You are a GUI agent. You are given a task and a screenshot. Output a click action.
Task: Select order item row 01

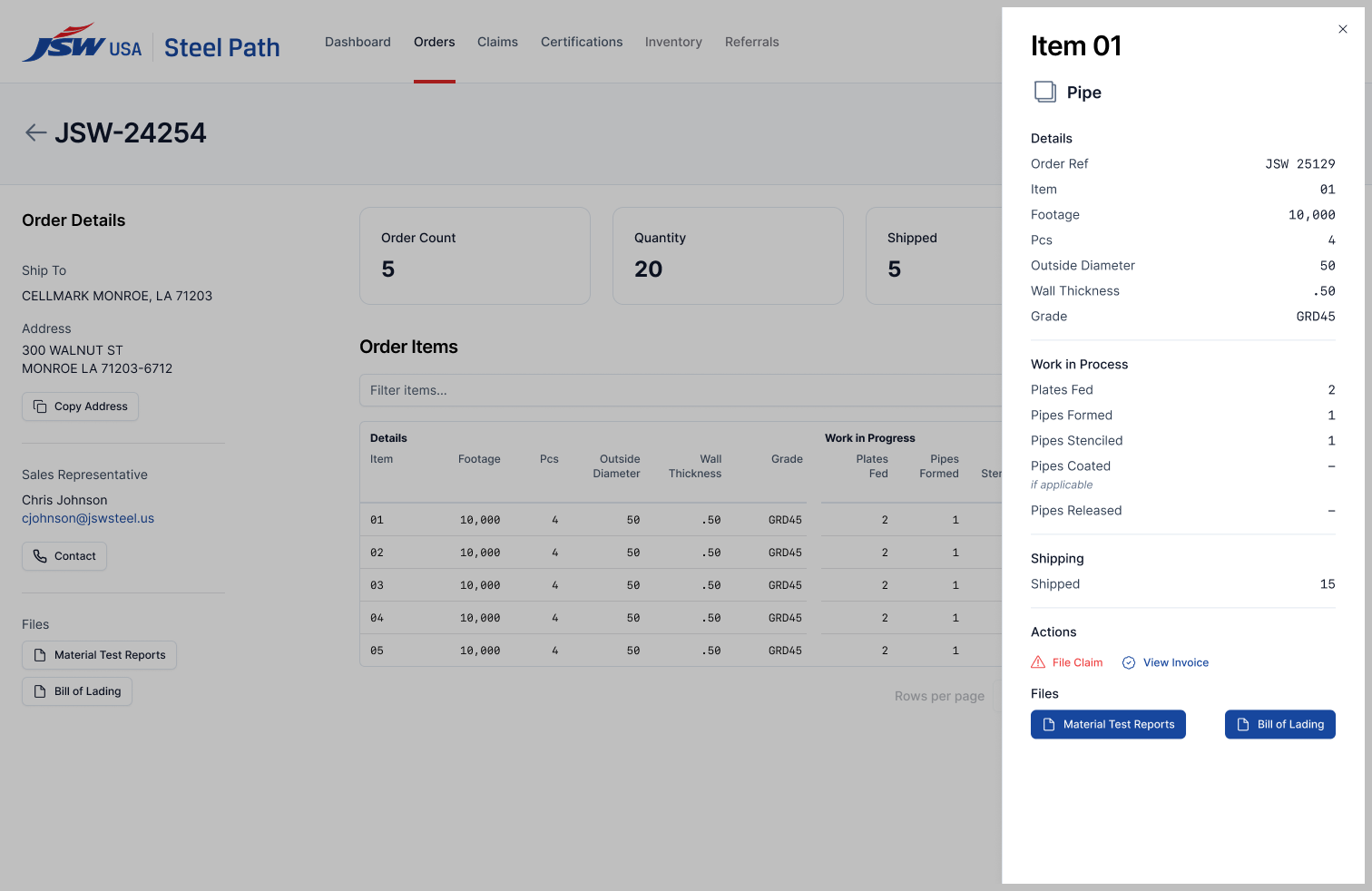click(681, 520)
